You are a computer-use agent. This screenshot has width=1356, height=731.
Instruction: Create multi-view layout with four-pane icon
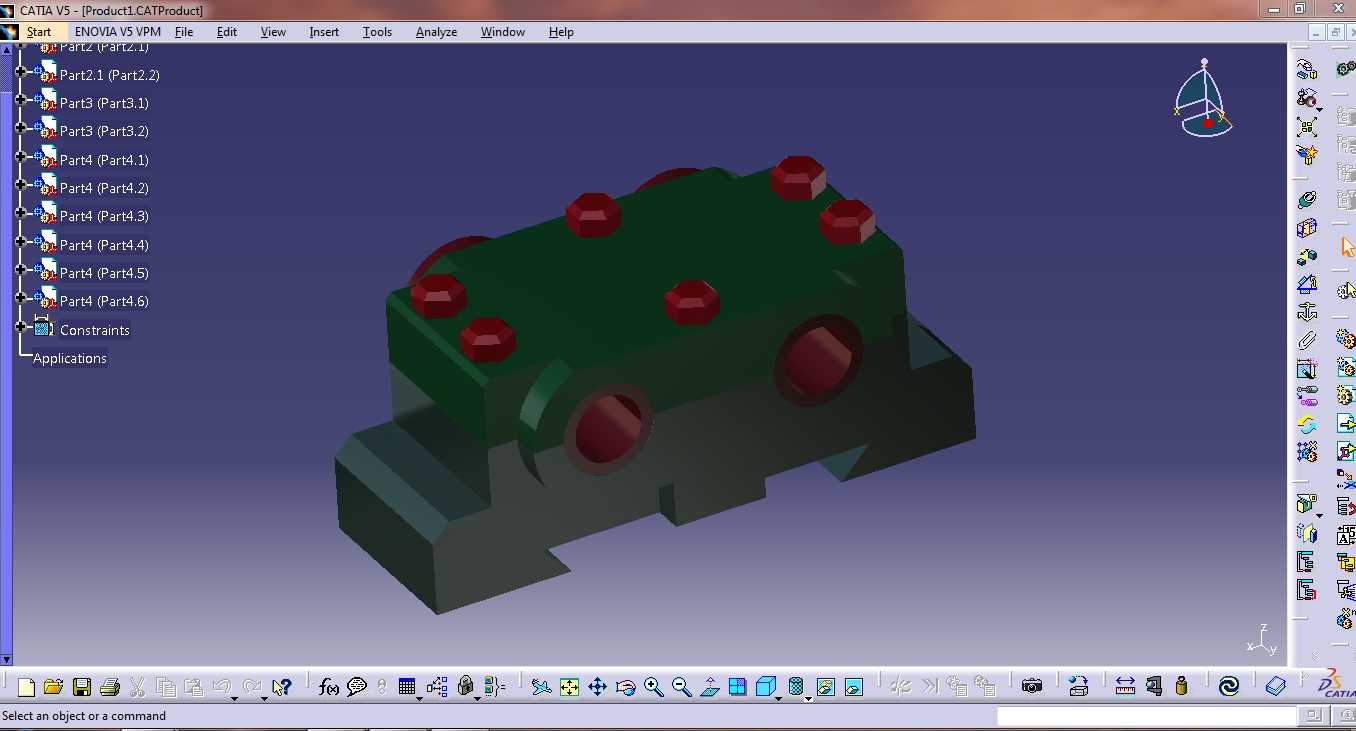[737, 687]
